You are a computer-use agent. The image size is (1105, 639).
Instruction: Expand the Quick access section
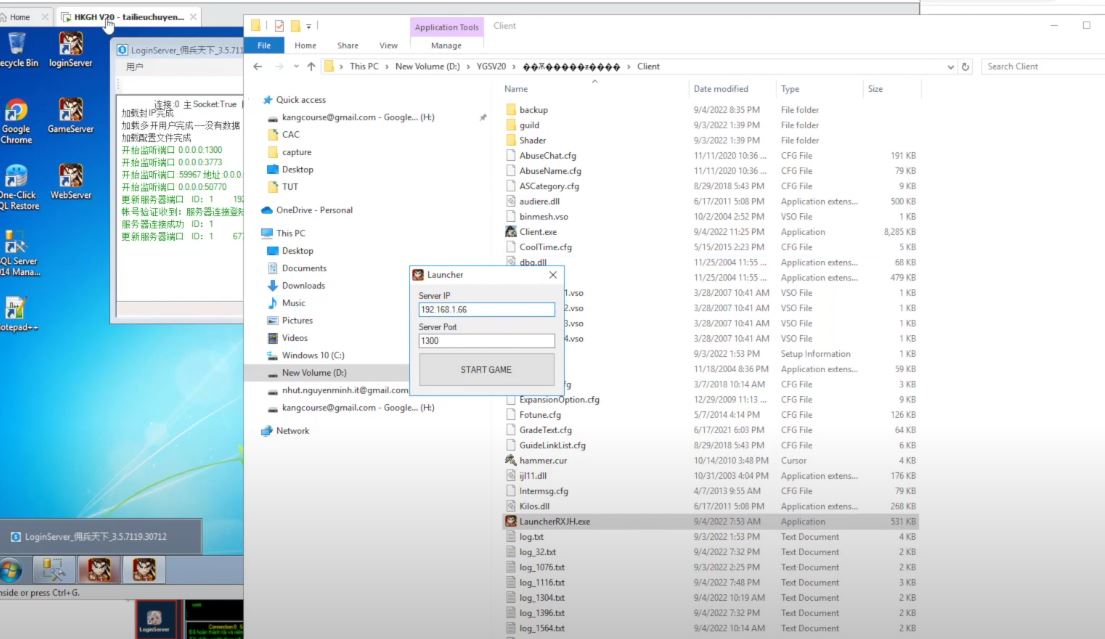click(257, 100)
